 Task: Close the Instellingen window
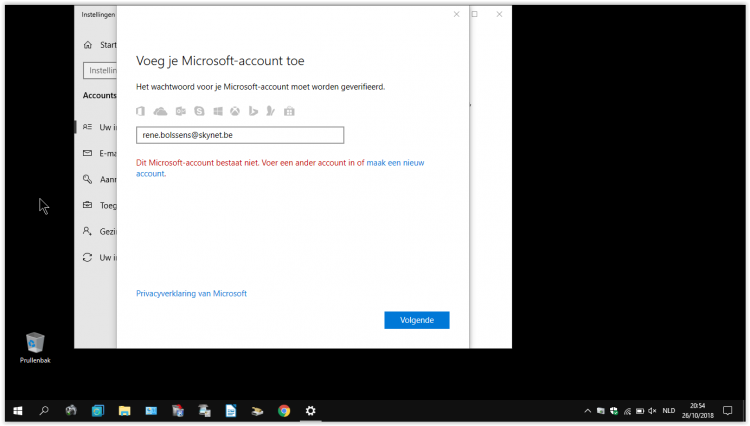[x=499, y=14]
